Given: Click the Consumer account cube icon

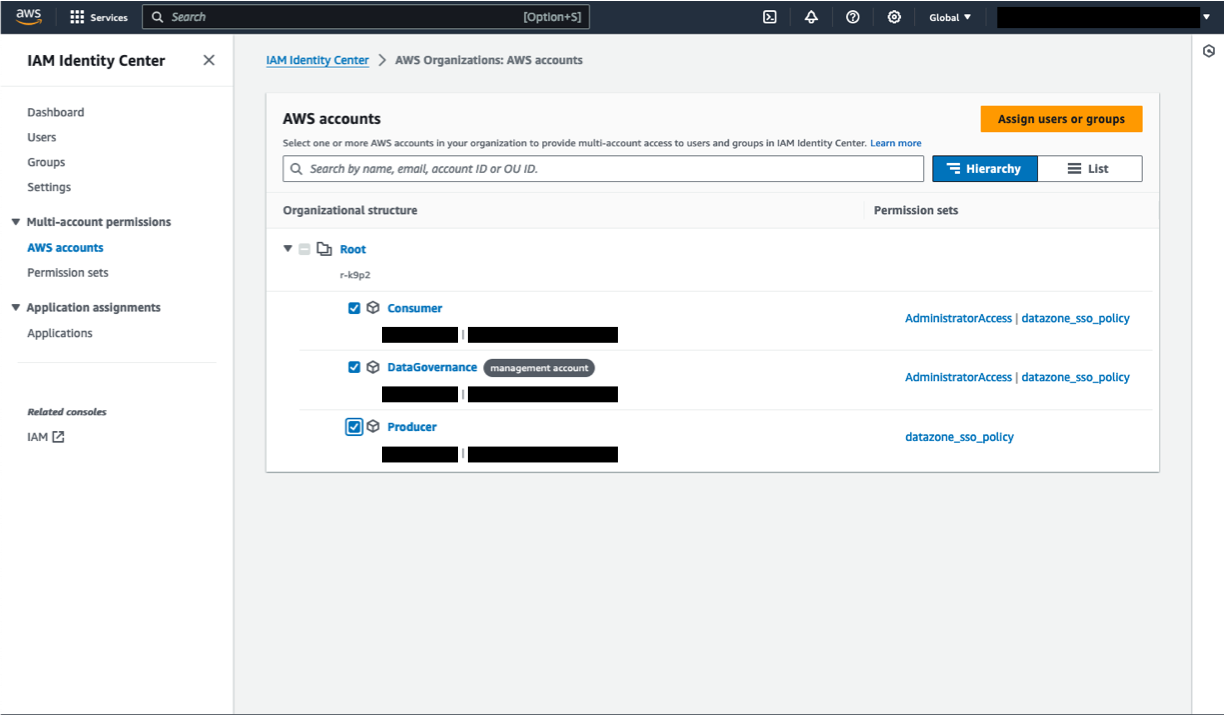Looking at the screenshot, I should 373,308.
